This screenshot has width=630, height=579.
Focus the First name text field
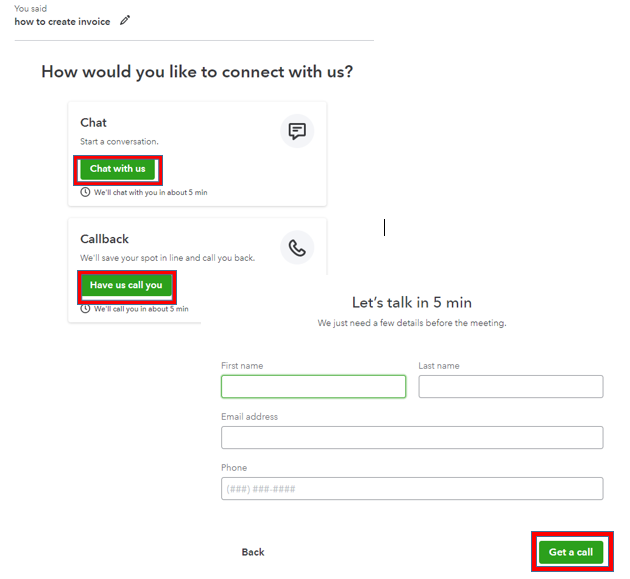pyautogui.click(x=313, y=387)
